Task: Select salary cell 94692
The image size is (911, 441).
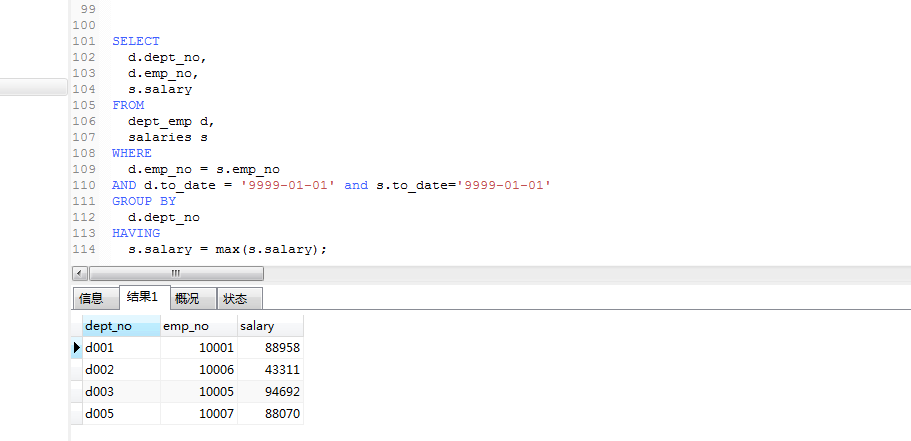Action: (270, 392)
